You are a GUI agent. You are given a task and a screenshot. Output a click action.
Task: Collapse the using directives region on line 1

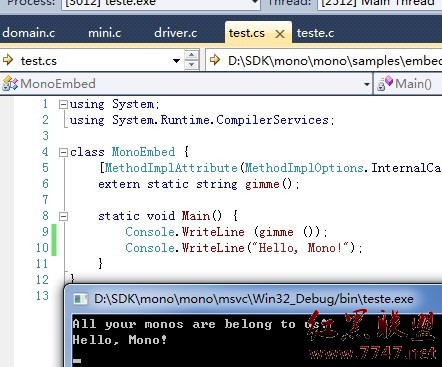(63, 104)
